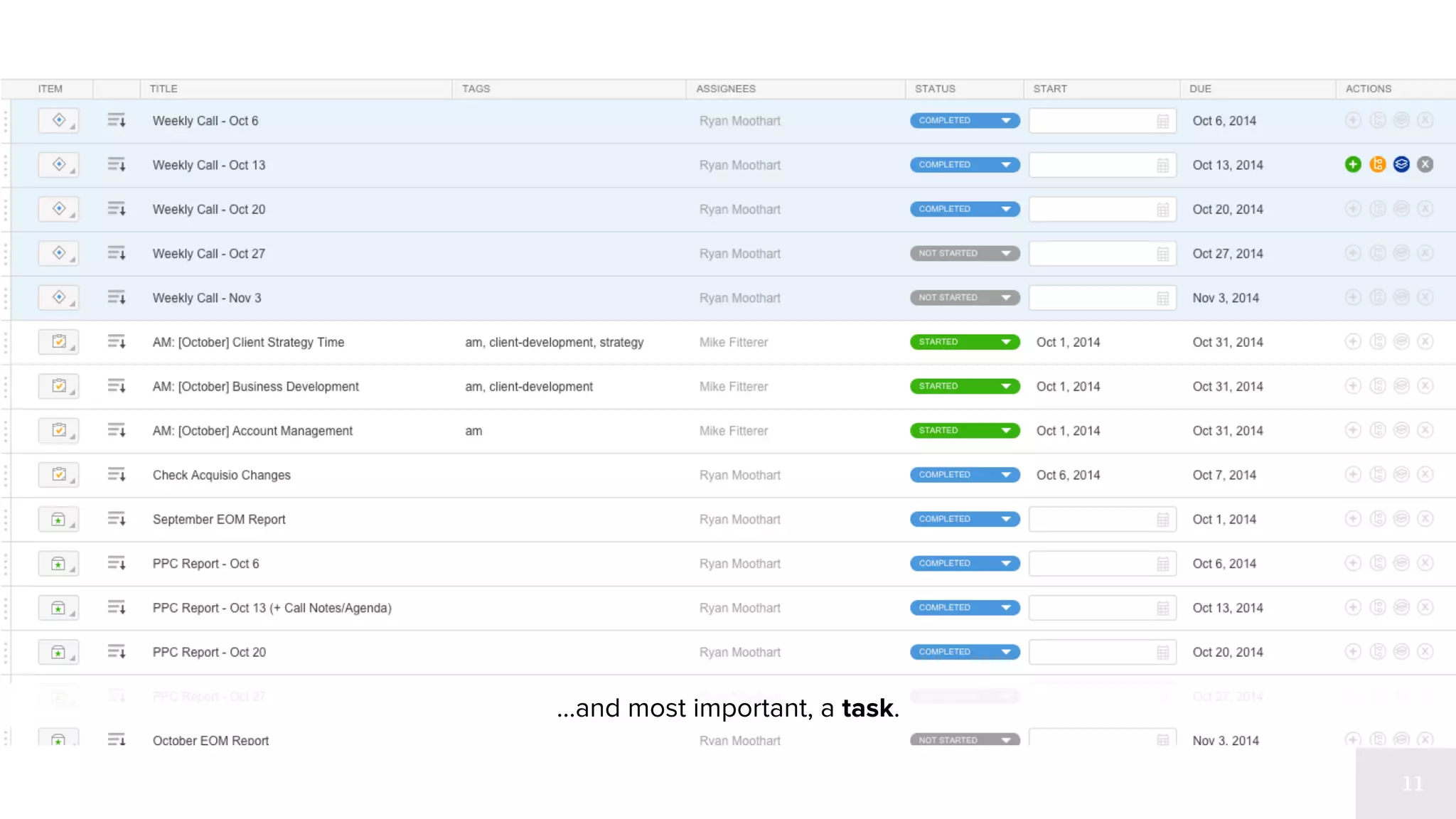Click the 'Nov 3, 2014' due date for Weekly Call - Nov 3
Image resolution: width=1456 pixels, height=819 pixels.
pos(1226,298)
